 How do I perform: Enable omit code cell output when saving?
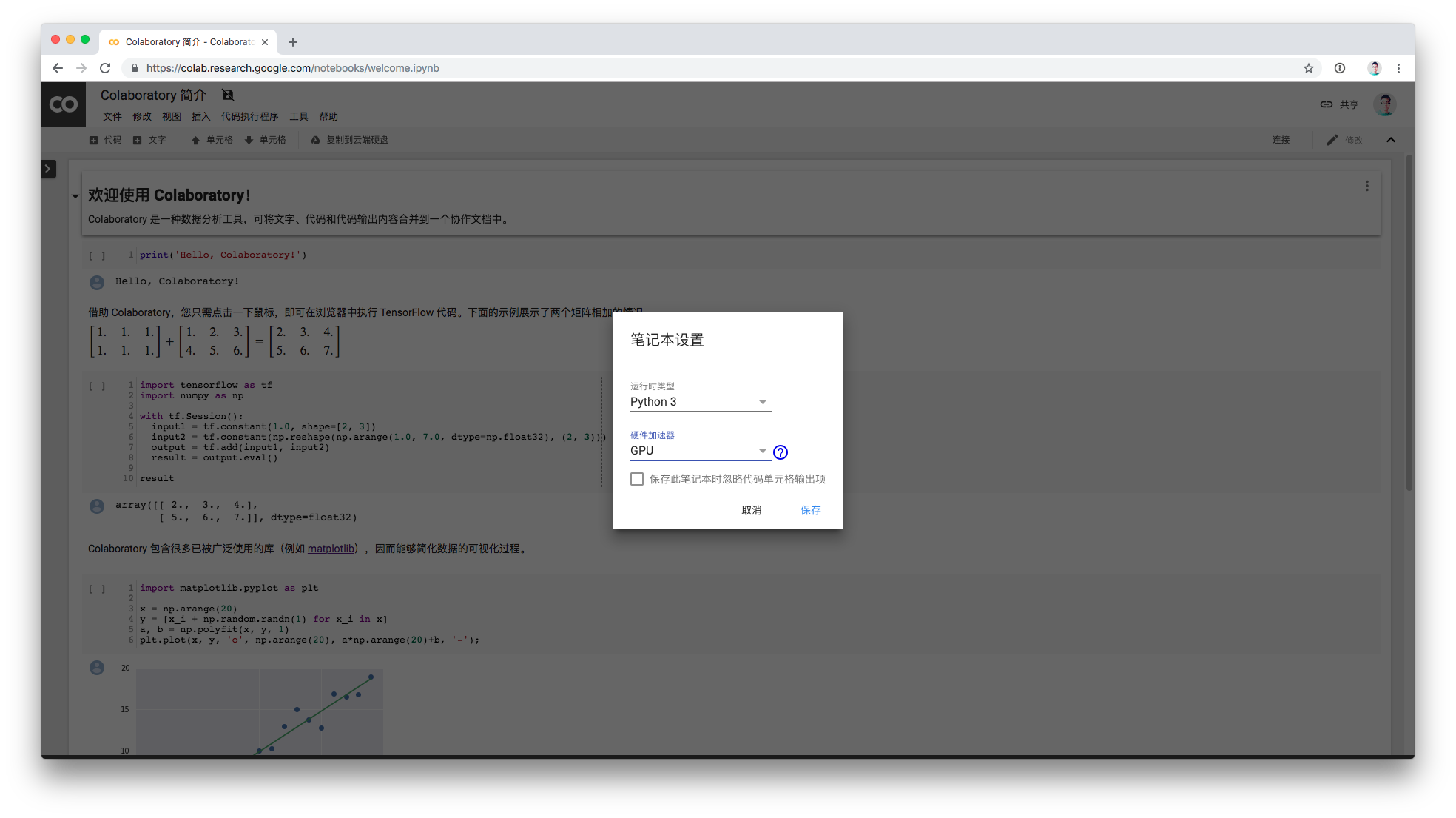tap(636, 479)
